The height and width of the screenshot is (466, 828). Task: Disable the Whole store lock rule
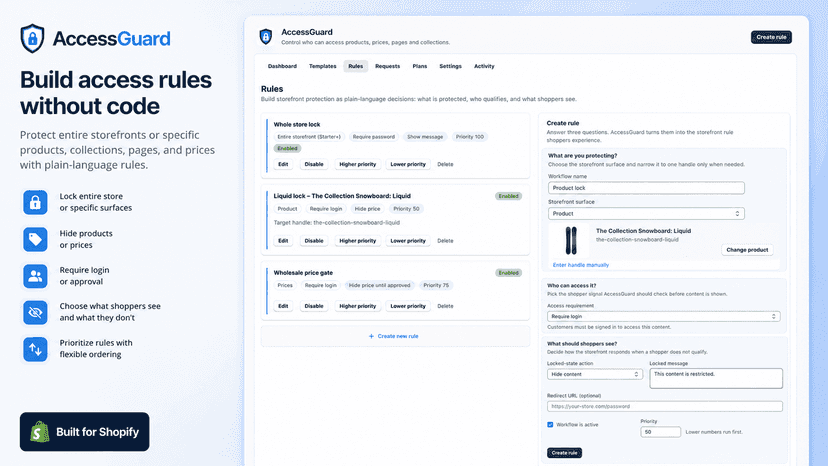coord(314,164)
